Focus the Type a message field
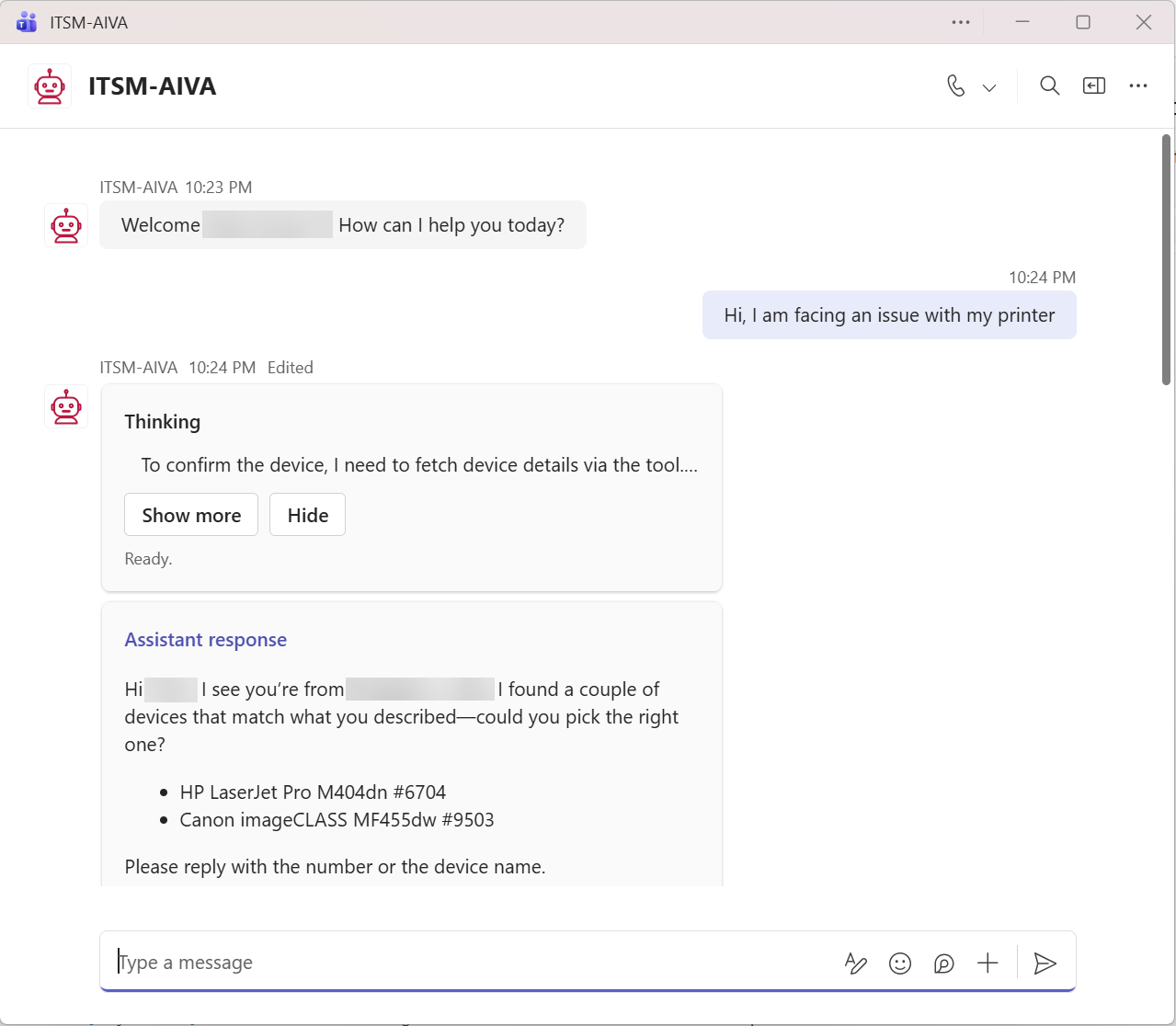This screenshot has width=1176, height=1026. (460, 963)
